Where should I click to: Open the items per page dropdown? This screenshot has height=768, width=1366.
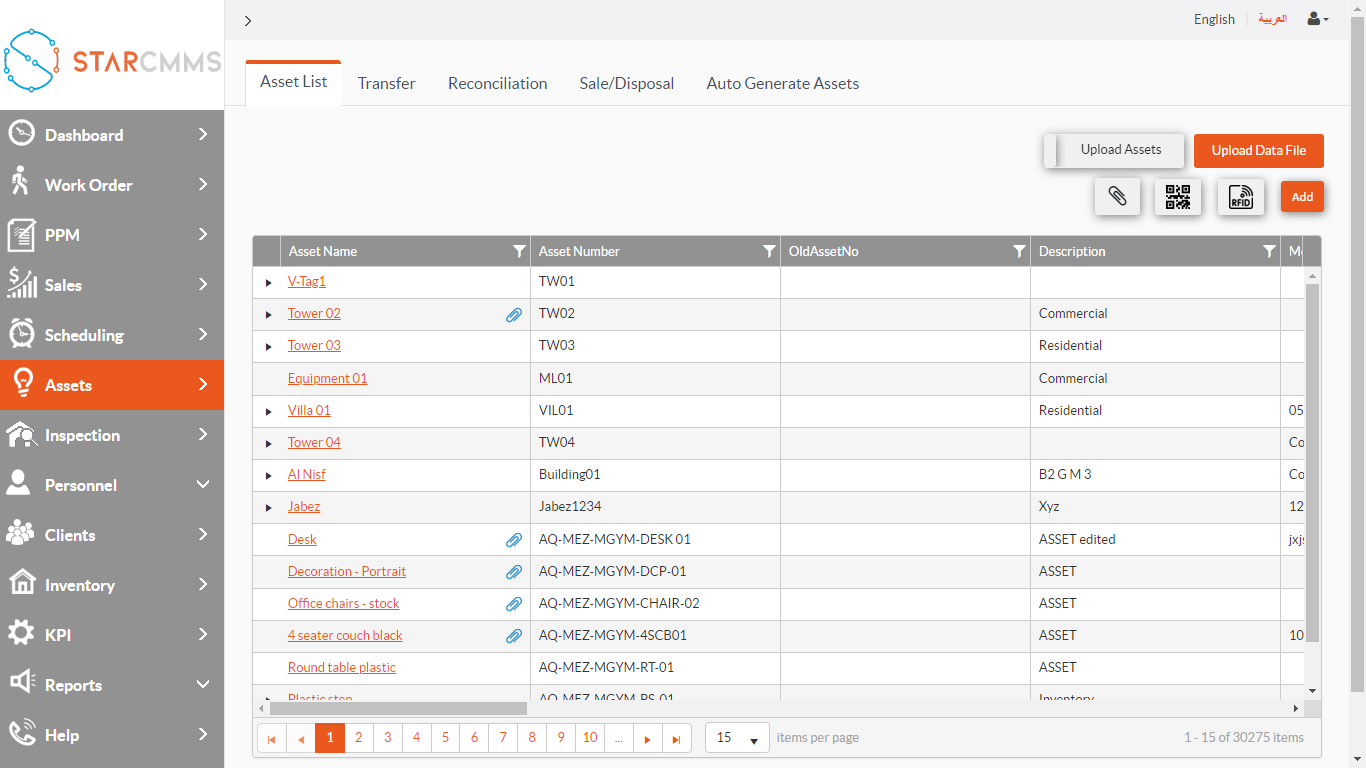point(737,738)
